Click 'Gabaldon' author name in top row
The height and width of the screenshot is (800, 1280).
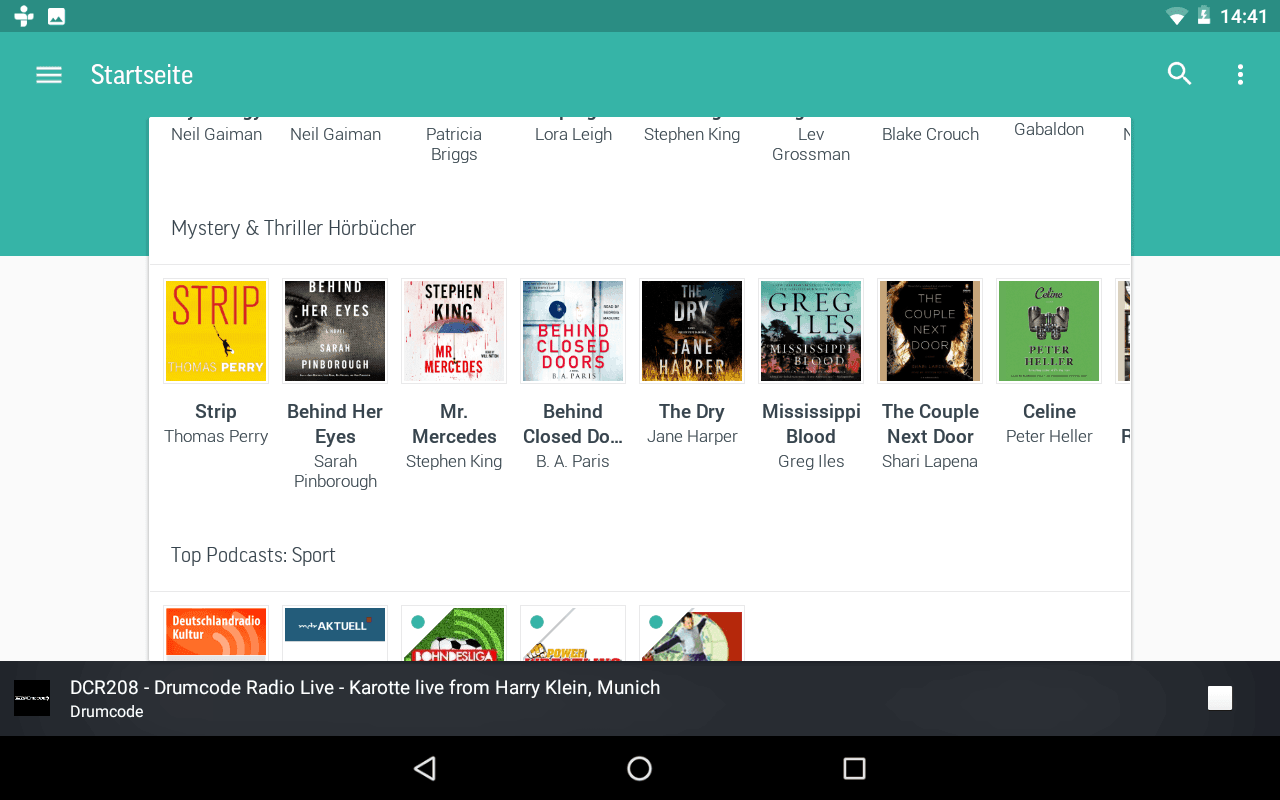coord(1049,129)
